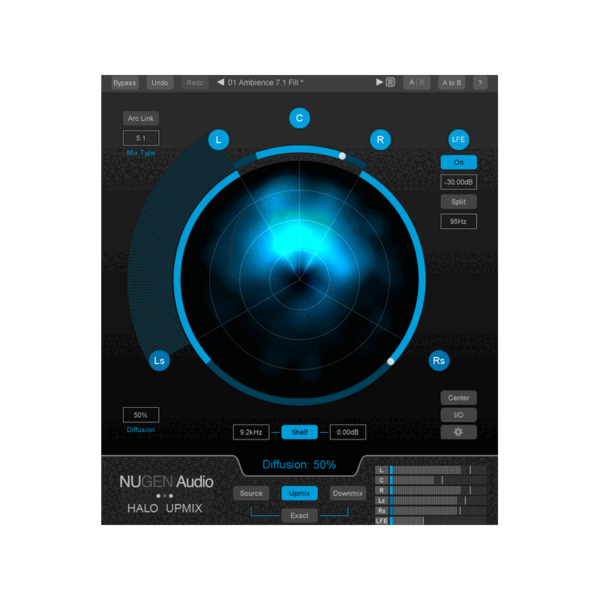
Task: Open the settings gear button
Action: [x=458, y=432]
